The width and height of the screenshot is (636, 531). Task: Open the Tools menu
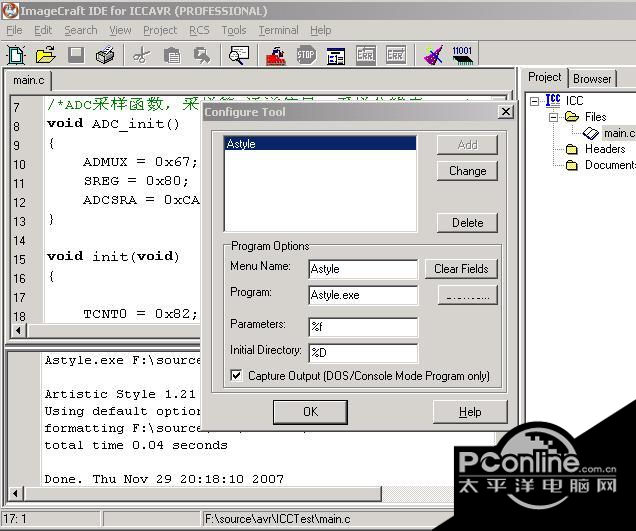[234, 30]
